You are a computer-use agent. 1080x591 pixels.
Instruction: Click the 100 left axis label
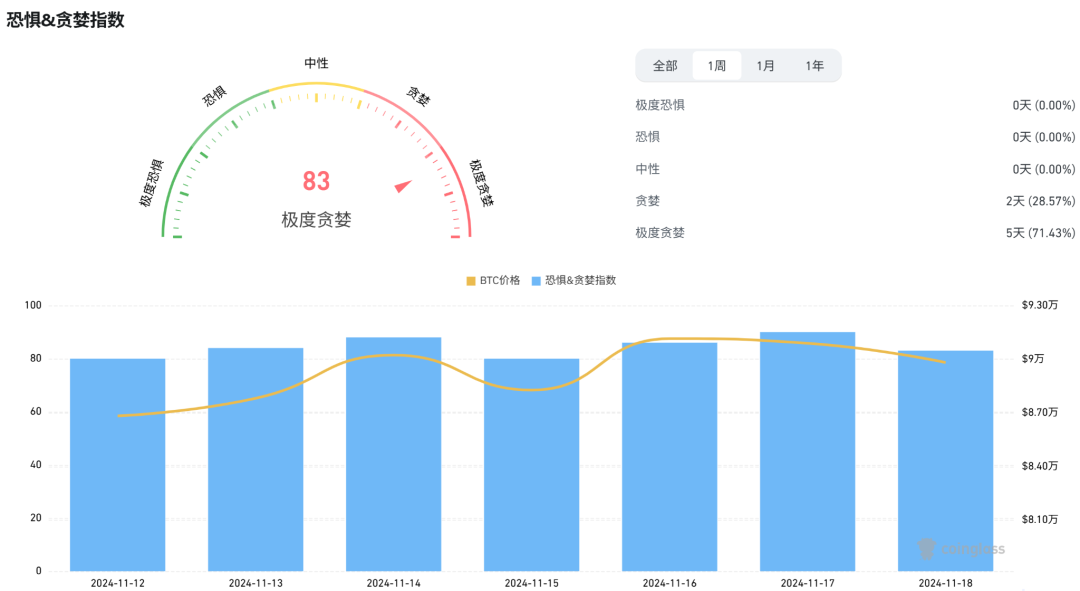click(x=33, y=305)
